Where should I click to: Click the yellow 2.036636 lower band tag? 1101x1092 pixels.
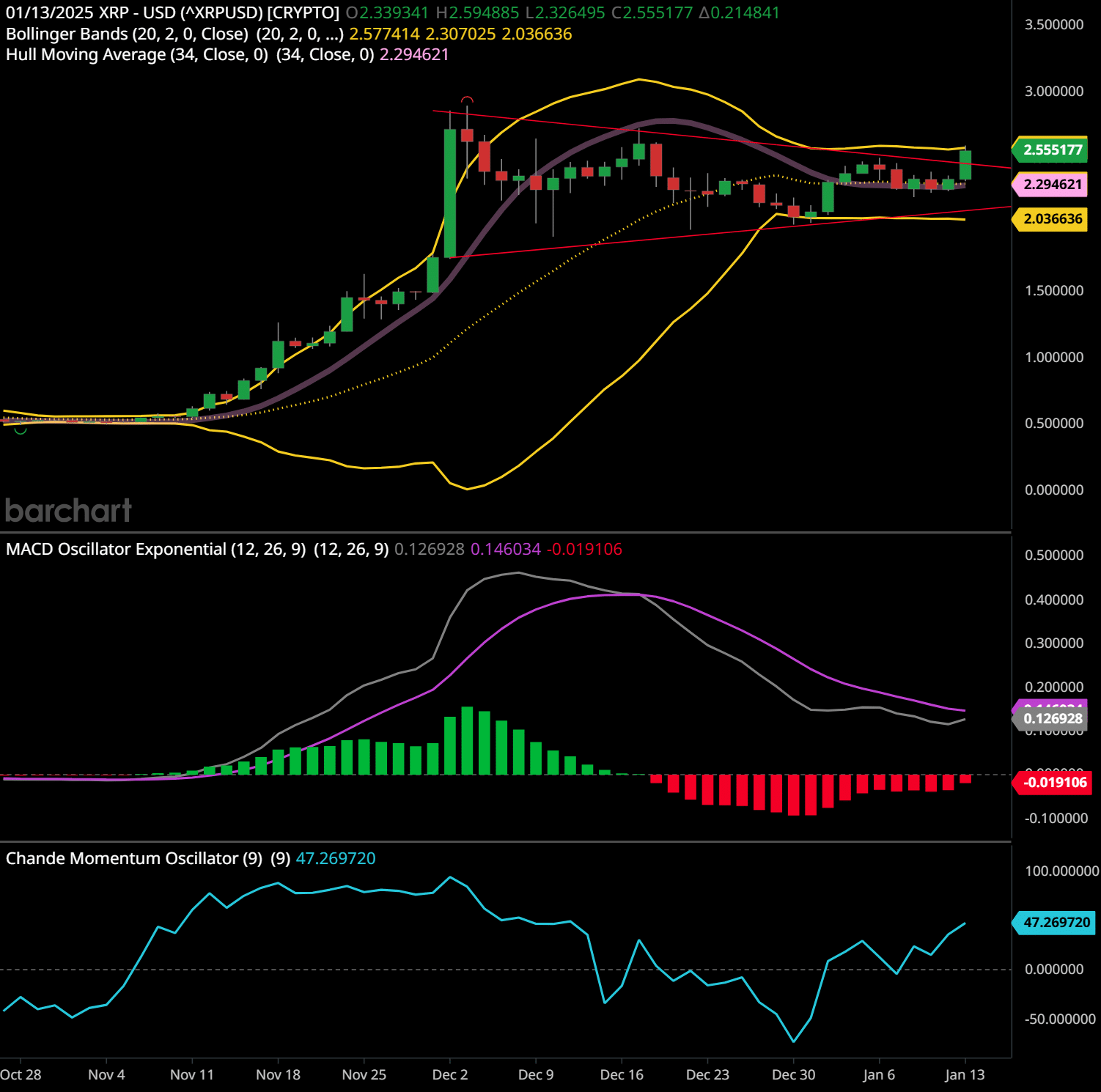1052,219
